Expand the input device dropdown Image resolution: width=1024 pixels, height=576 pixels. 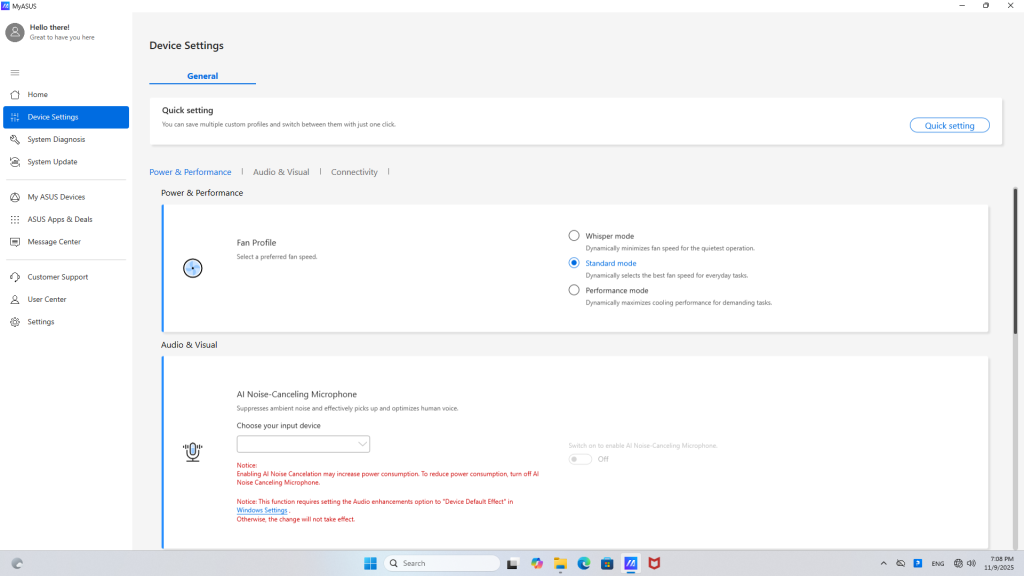(x=303, y=444)
